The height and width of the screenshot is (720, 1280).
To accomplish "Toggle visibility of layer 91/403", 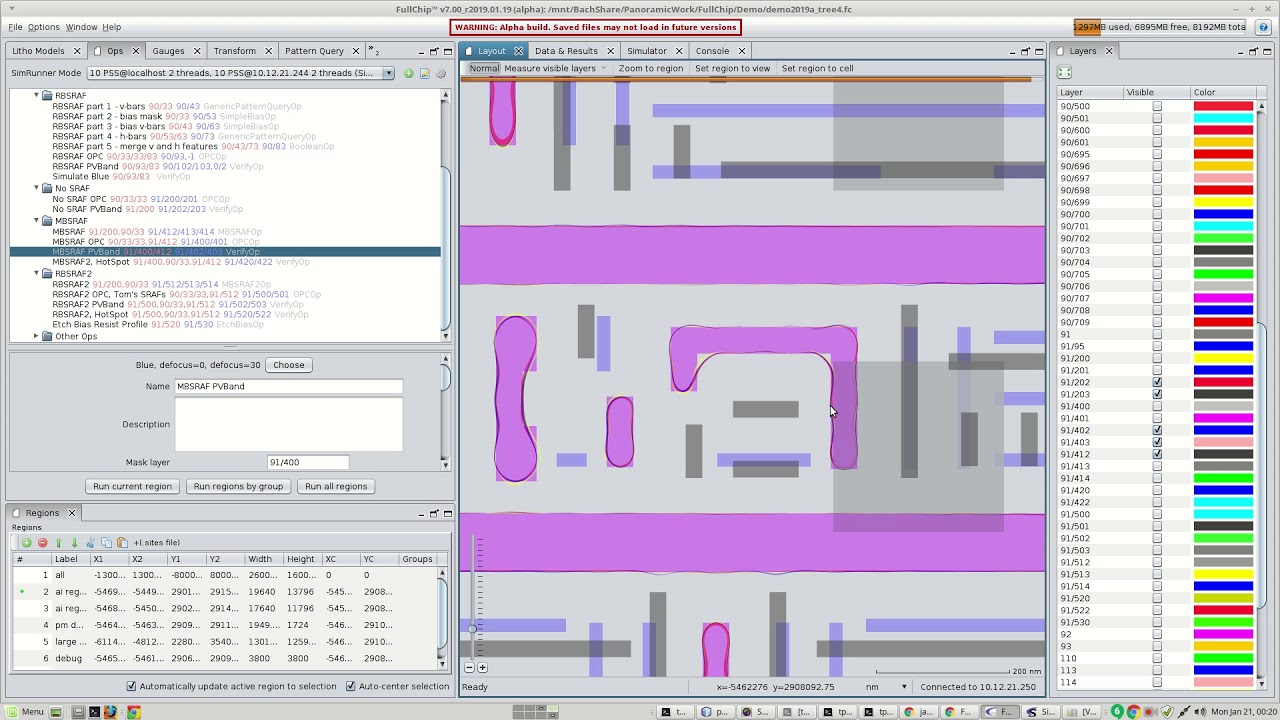I will (x=1157, y=442).
